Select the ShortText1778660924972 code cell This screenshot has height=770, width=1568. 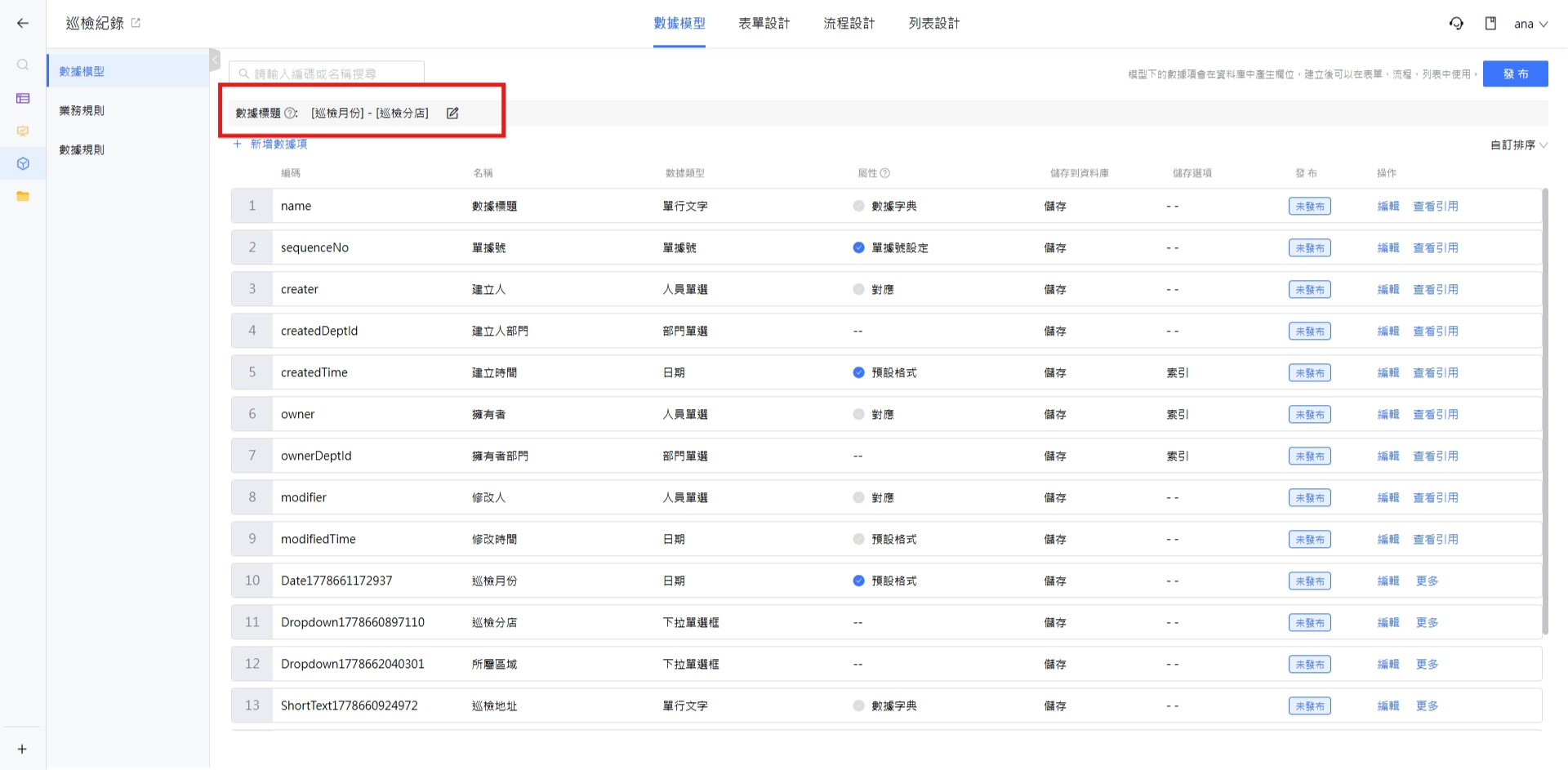pos(350,705)
